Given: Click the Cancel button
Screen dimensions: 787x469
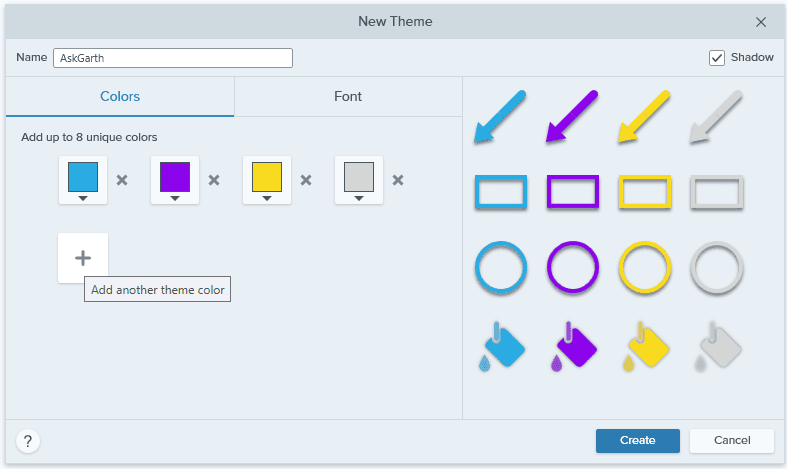Looking at the screenshot, I should pyautogui.click(x=732, y=440).
